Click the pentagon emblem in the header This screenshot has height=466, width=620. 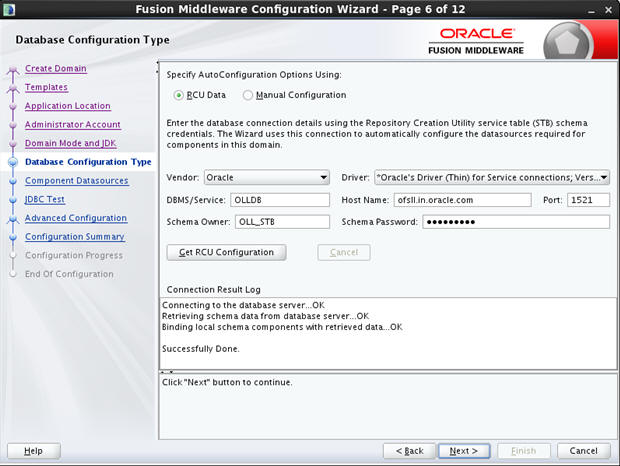567,43
